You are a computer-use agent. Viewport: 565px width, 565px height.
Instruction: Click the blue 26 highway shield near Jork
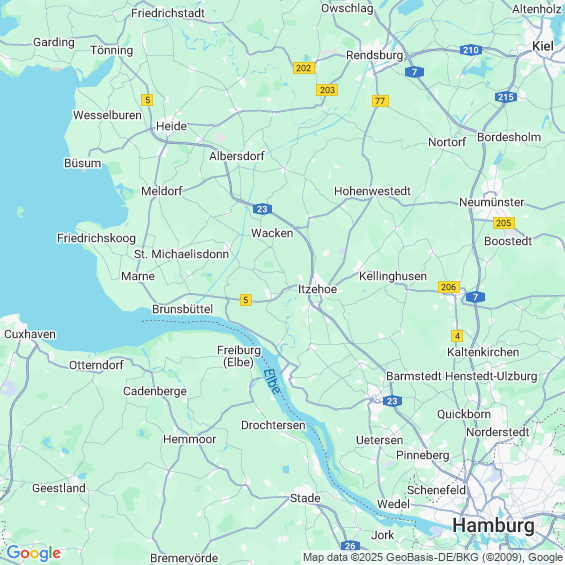(x=350, y=546)
